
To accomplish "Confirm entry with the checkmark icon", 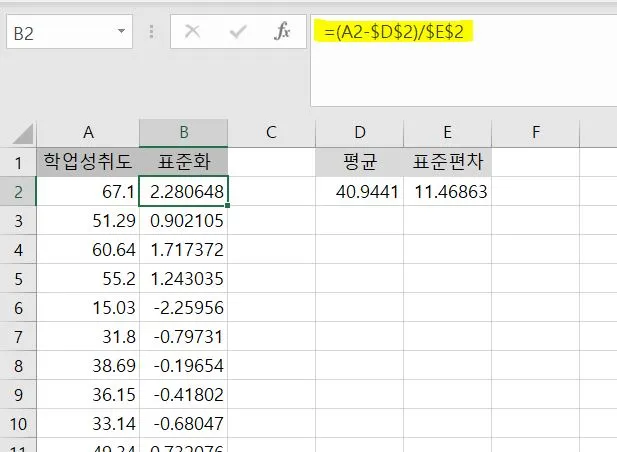I will (x=238, y=31).
